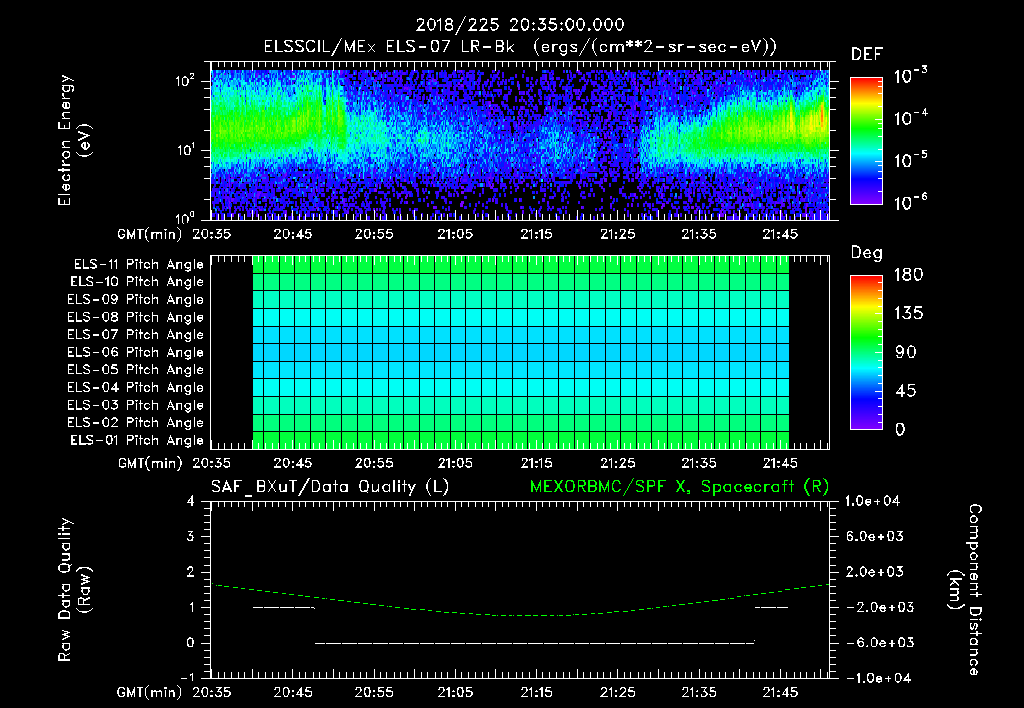The height and width of the screenshot is (708, 1024).
Task: Click the 10^-6 tick label on the DEF scale
Action: (x=910, y=202)
